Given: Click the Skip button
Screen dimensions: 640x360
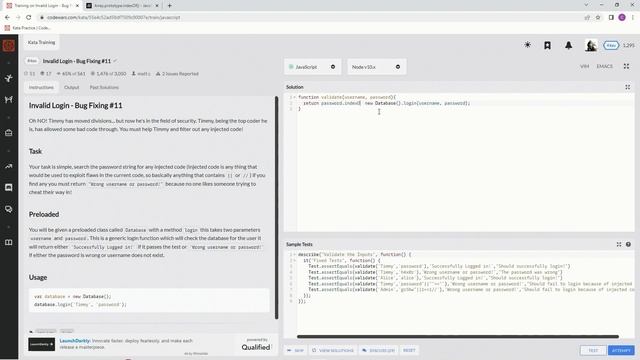Looking at the screenshot, I should coord(296,350).
